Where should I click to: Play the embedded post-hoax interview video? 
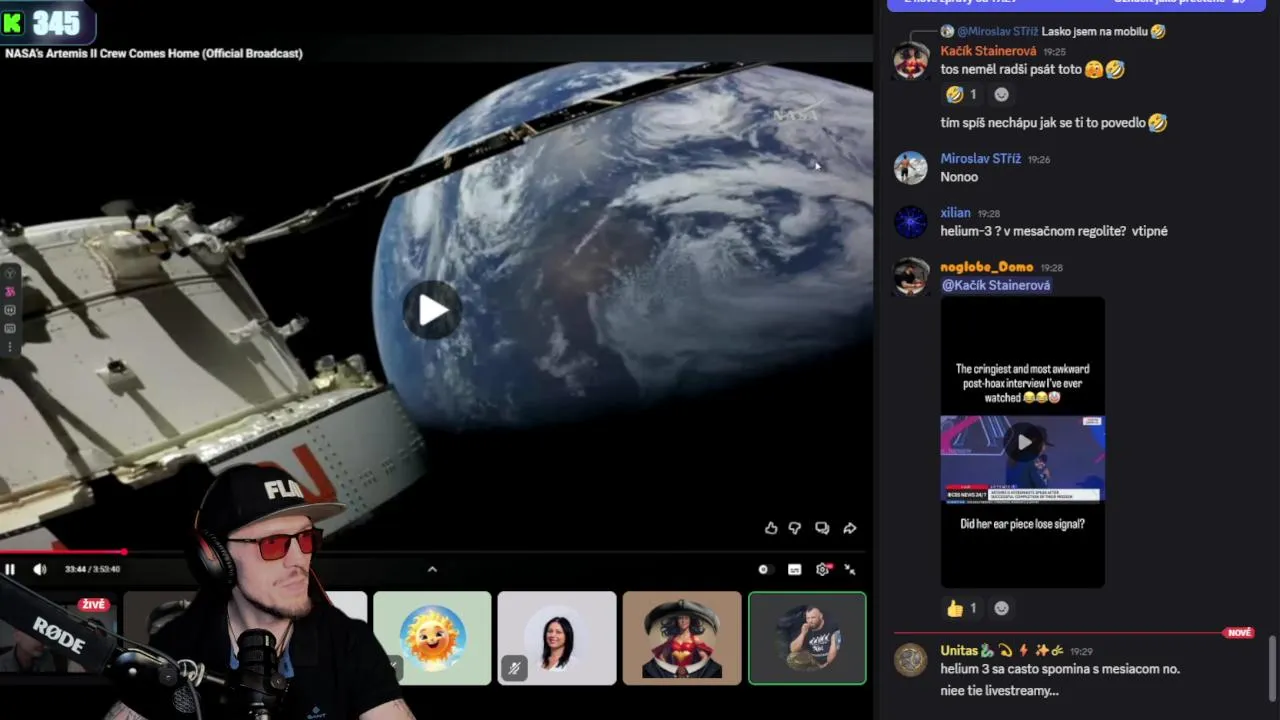(x=1024, y=442)
